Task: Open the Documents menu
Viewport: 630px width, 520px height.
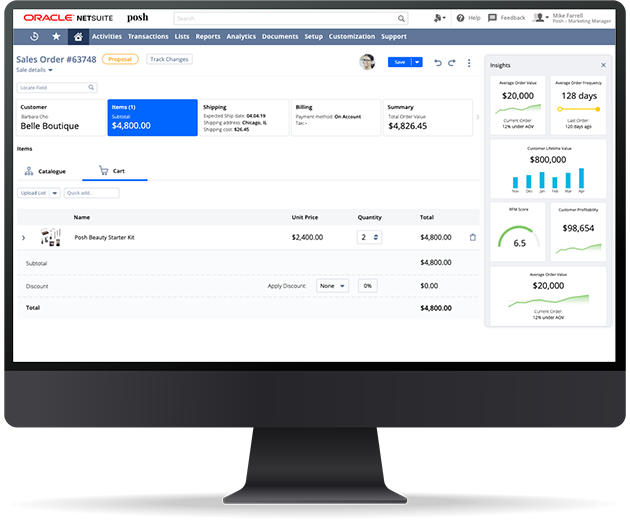Action: pyautogui.click(x=280, y=37)
